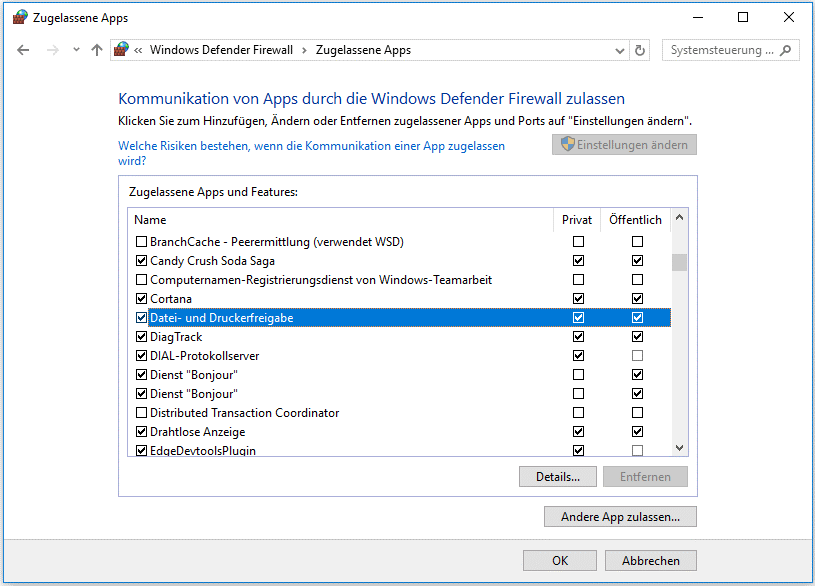This screenshot has width=815, height=586.
Task: Go back with the left arrow
Action: point(23,50)
